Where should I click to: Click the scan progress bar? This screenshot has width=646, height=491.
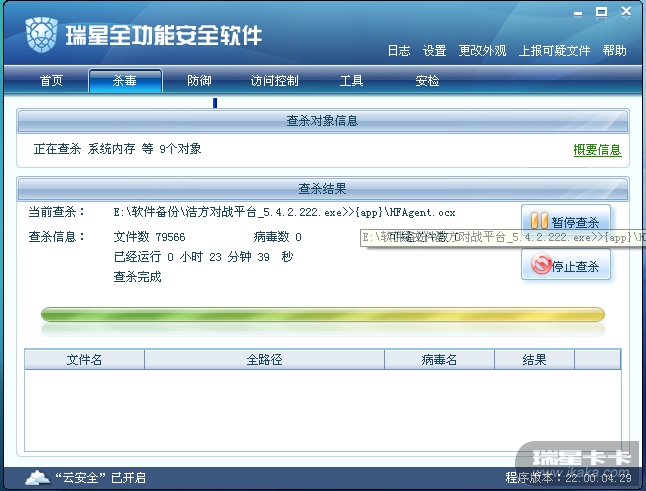tap(323, 315)
